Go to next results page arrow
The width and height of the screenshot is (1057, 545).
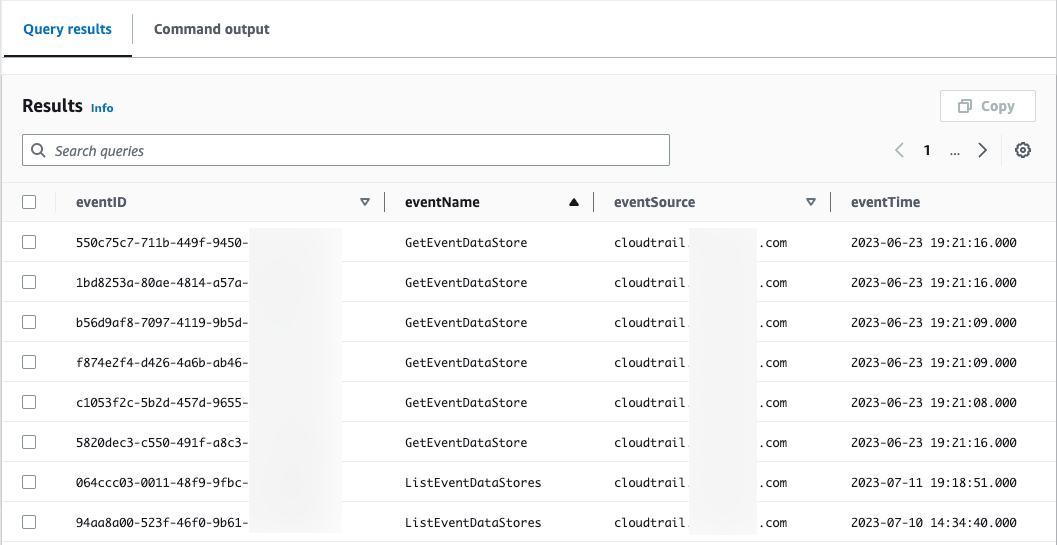983,150
